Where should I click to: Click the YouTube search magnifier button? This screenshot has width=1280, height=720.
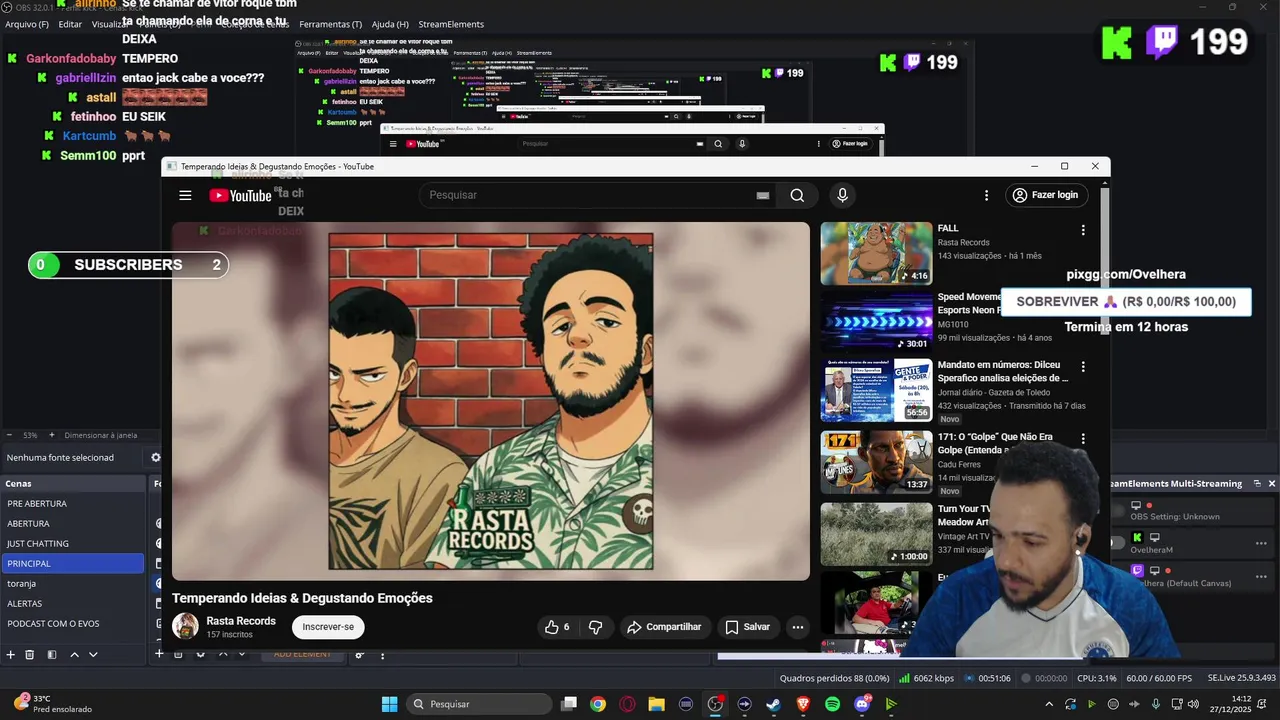tap(797, 195)
